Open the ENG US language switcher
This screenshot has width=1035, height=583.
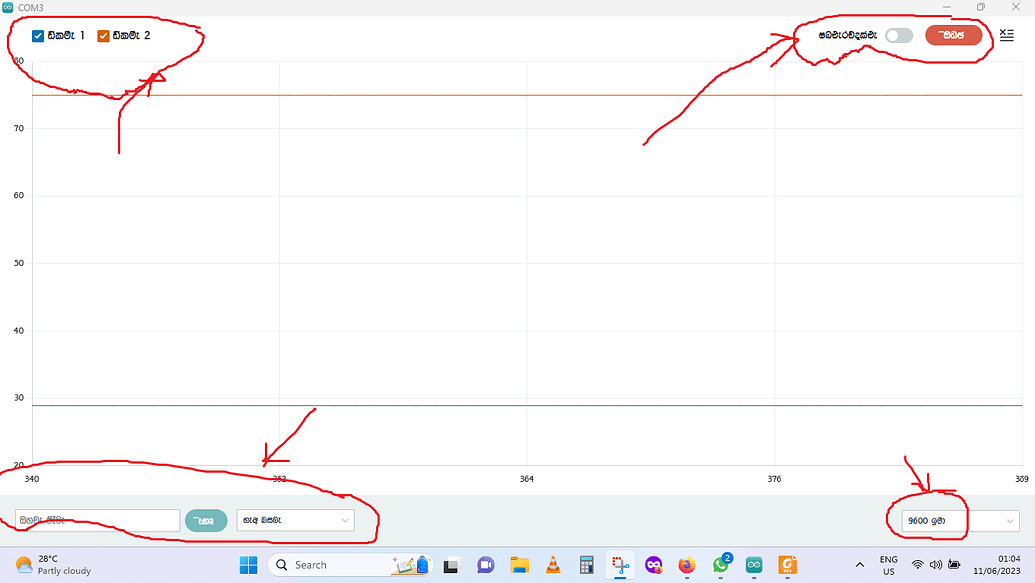point(888,564)
